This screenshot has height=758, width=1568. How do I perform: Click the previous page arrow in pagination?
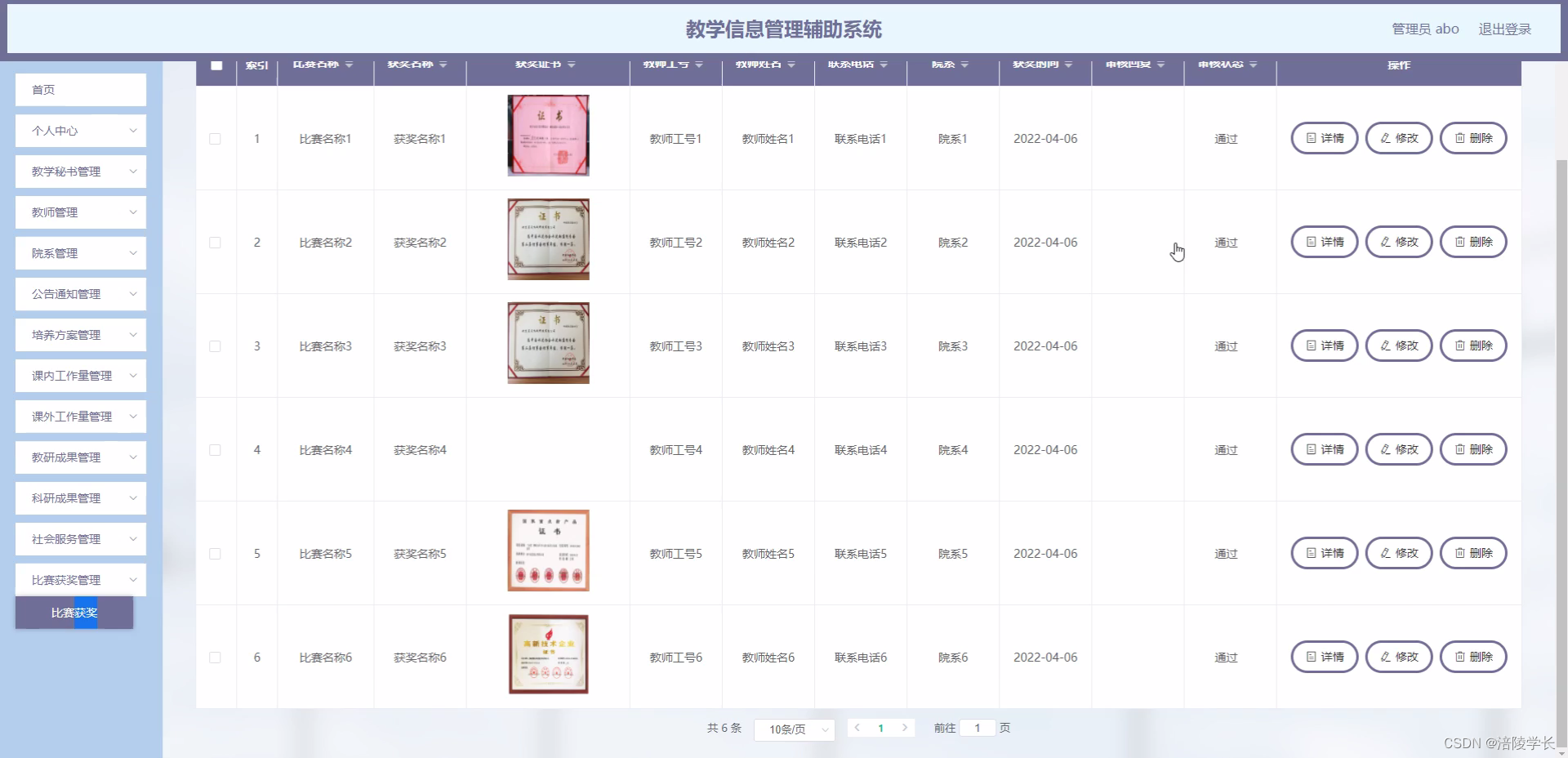(857, 728)
